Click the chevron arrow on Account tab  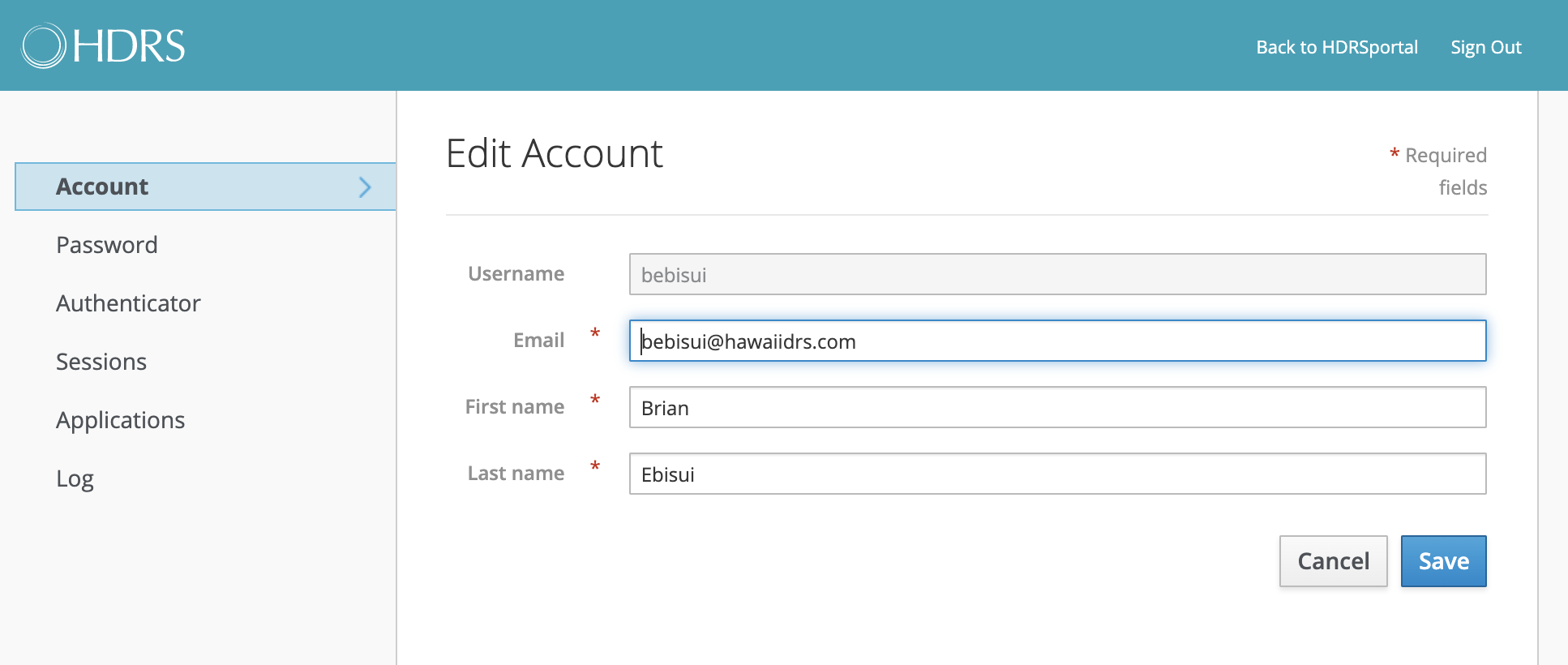click(x=365, y=187)
